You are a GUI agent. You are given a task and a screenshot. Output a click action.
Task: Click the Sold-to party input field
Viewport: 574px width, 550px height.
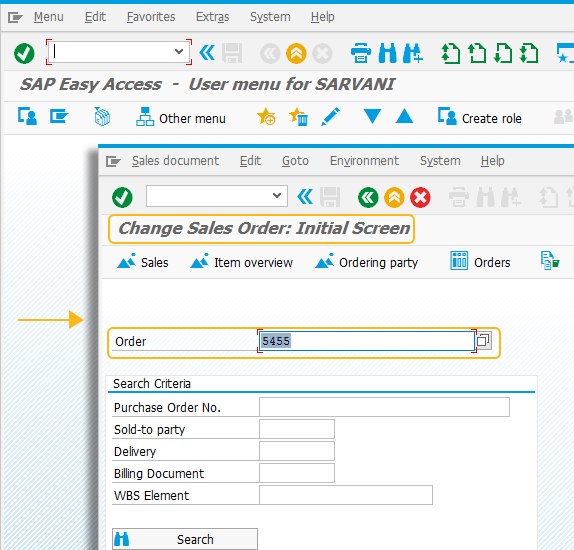pos(297,429)
